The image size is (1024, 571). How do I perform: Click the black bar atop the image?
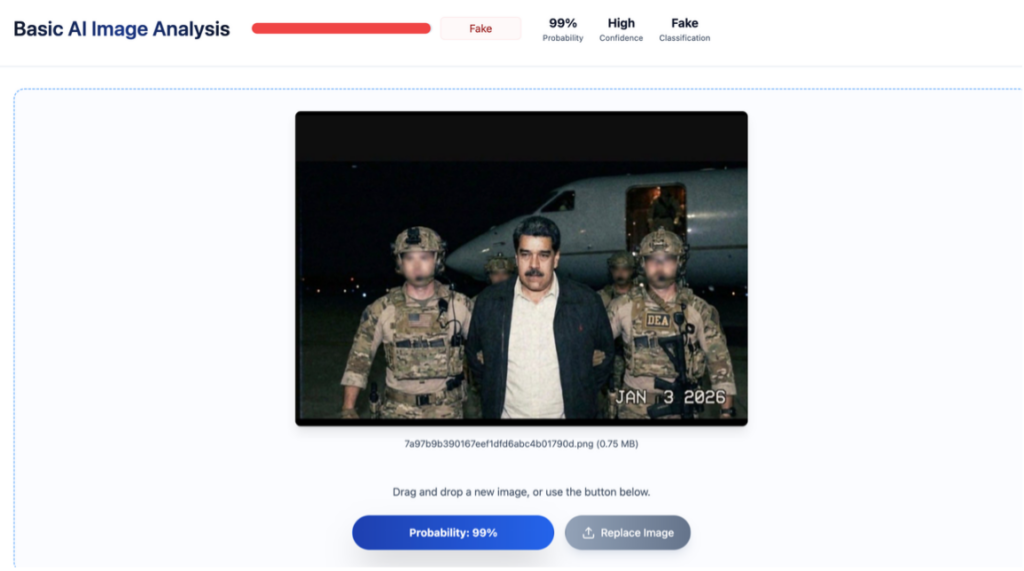coord(521,137)
